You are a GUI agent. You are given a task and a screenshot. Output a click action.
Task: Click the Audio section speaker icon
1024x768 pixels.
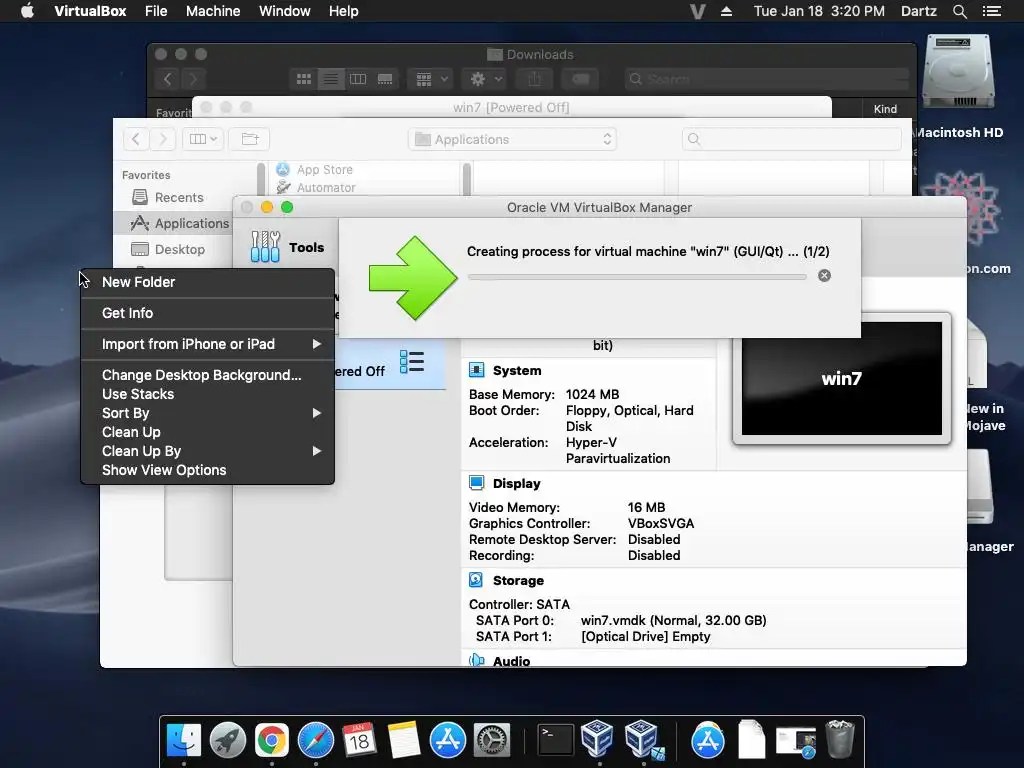(x=477, y=660)
